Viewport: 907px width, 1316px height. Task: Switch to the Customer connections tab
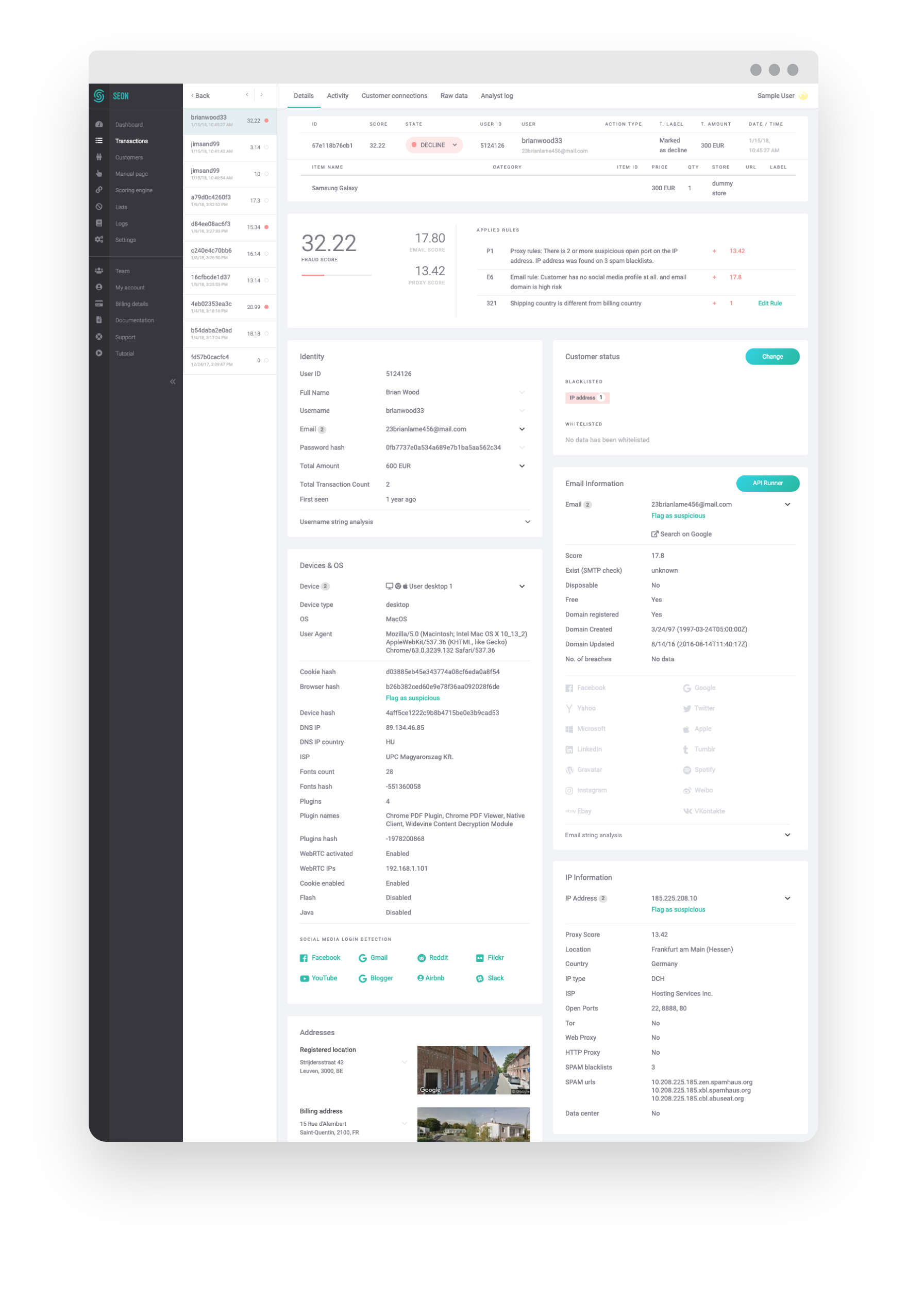394,96
